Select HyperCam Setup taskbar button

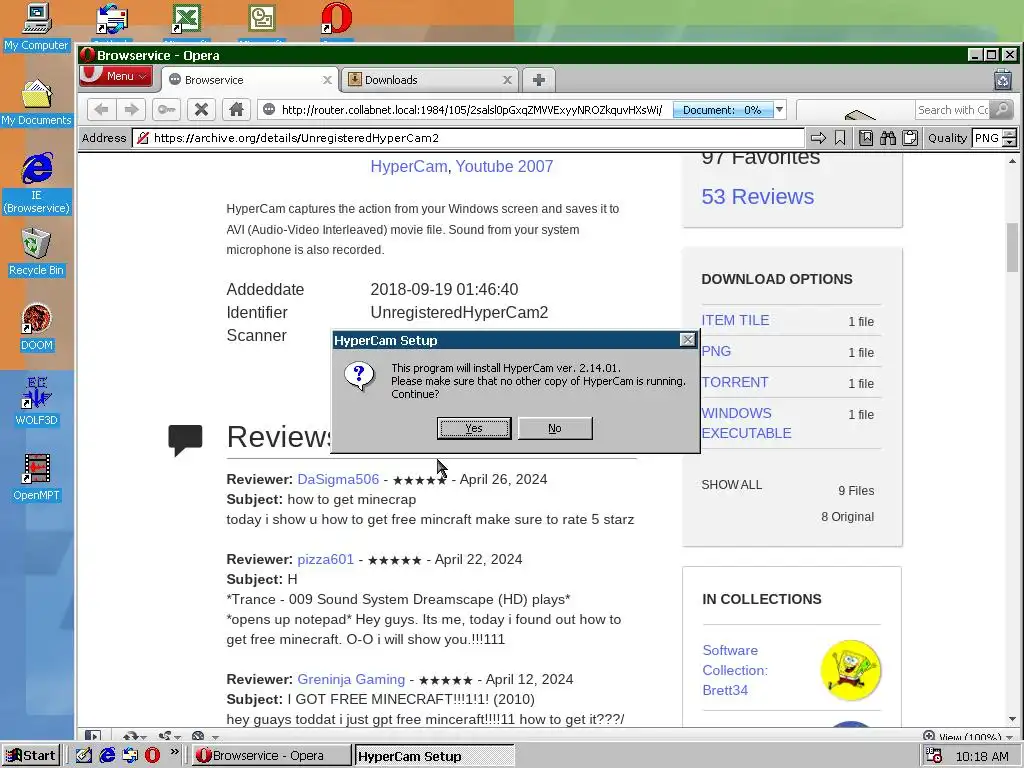coord(434,756)
